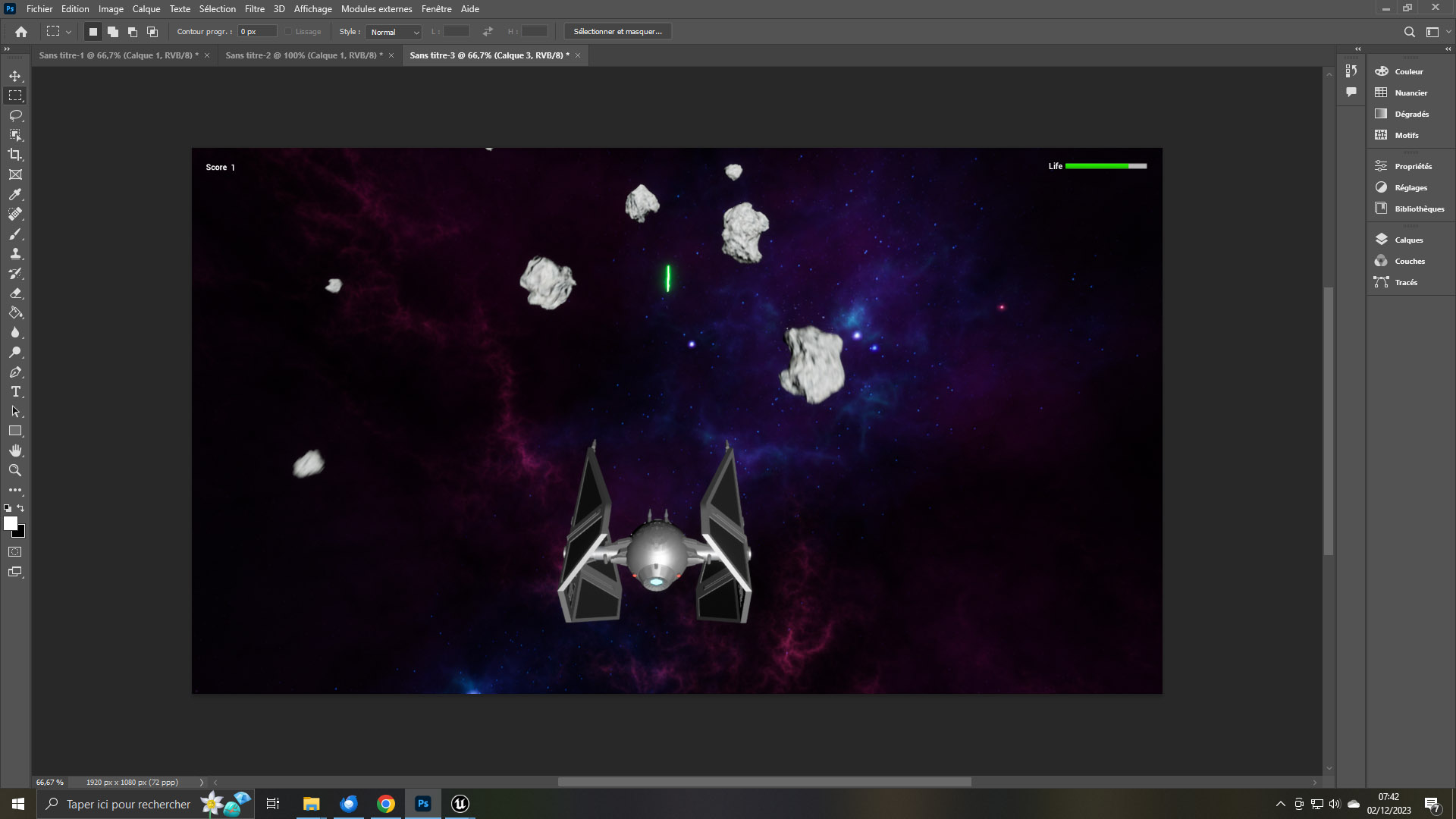Open the Marquee tool preset picker arrow
Screen dimensions: 1456x819
[x=68, y=32]
